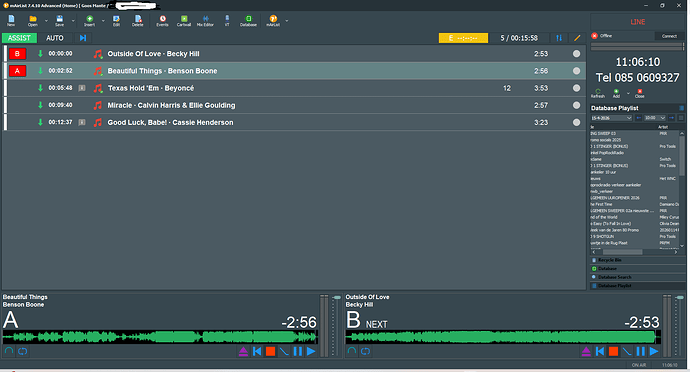Expand the mAirList button dropdown arrow
Viewport: 690px width, 372px height.
[287, 21]
